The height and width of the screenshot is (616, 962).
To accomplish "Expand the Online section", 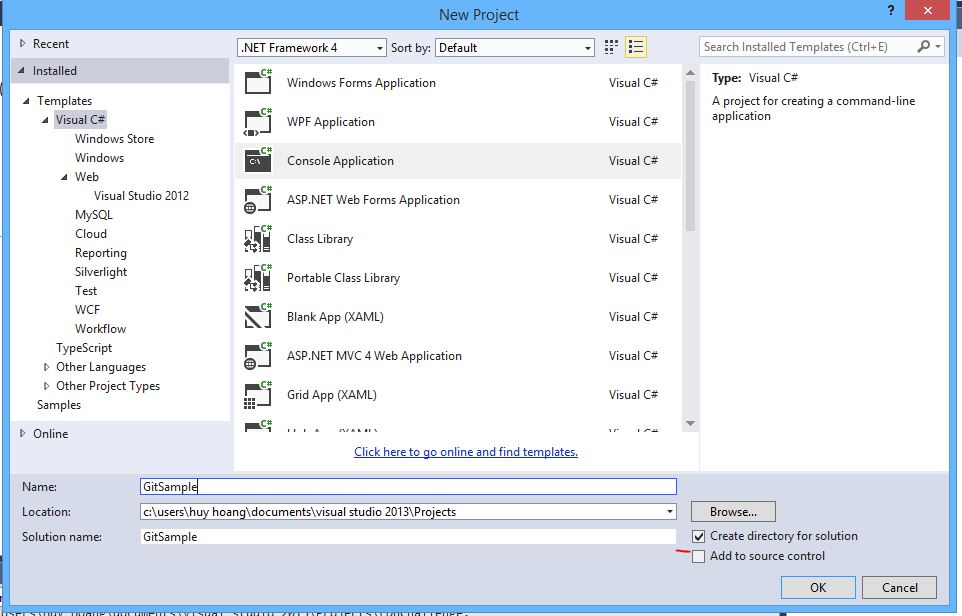I will click(x=24, y=433).
